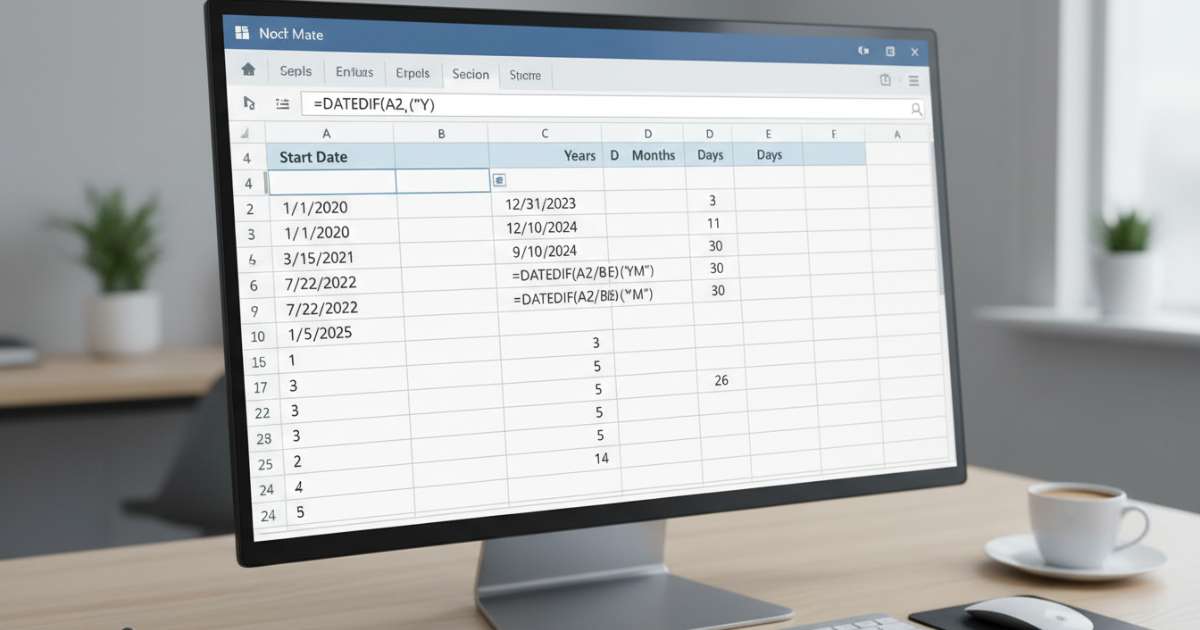Click into the formula bar with =DATEDIF

pyautogui.click(x=600, y=105)
